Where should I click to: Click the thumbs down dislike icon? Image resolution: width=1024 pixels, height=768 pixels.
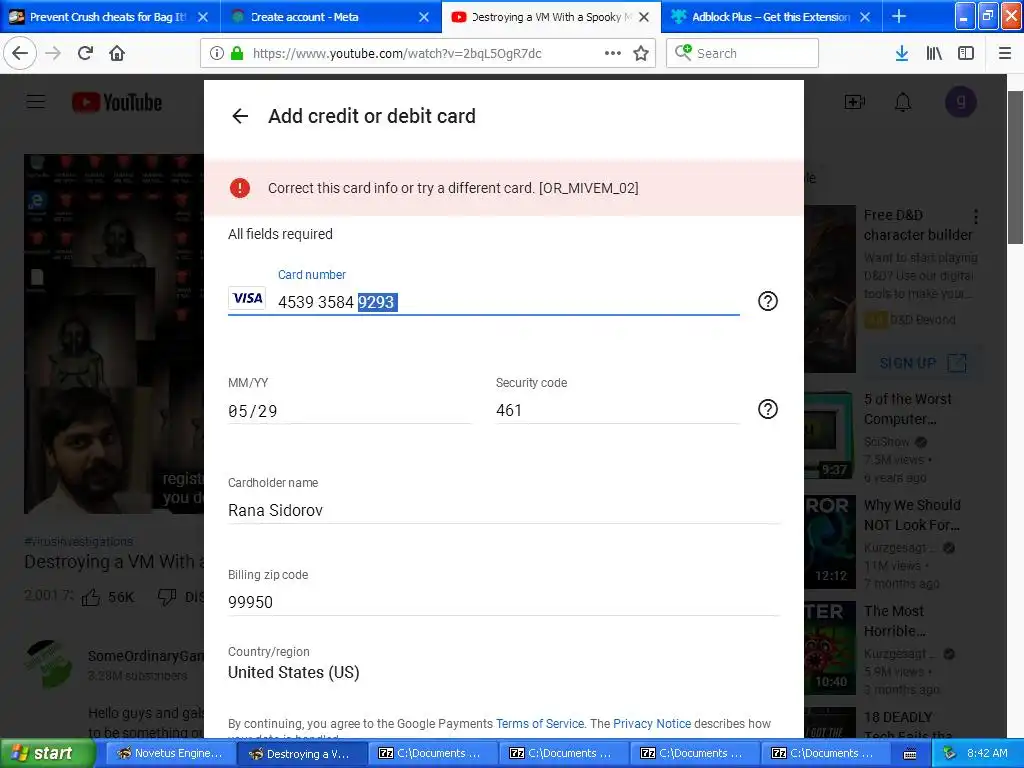point(167,597)
